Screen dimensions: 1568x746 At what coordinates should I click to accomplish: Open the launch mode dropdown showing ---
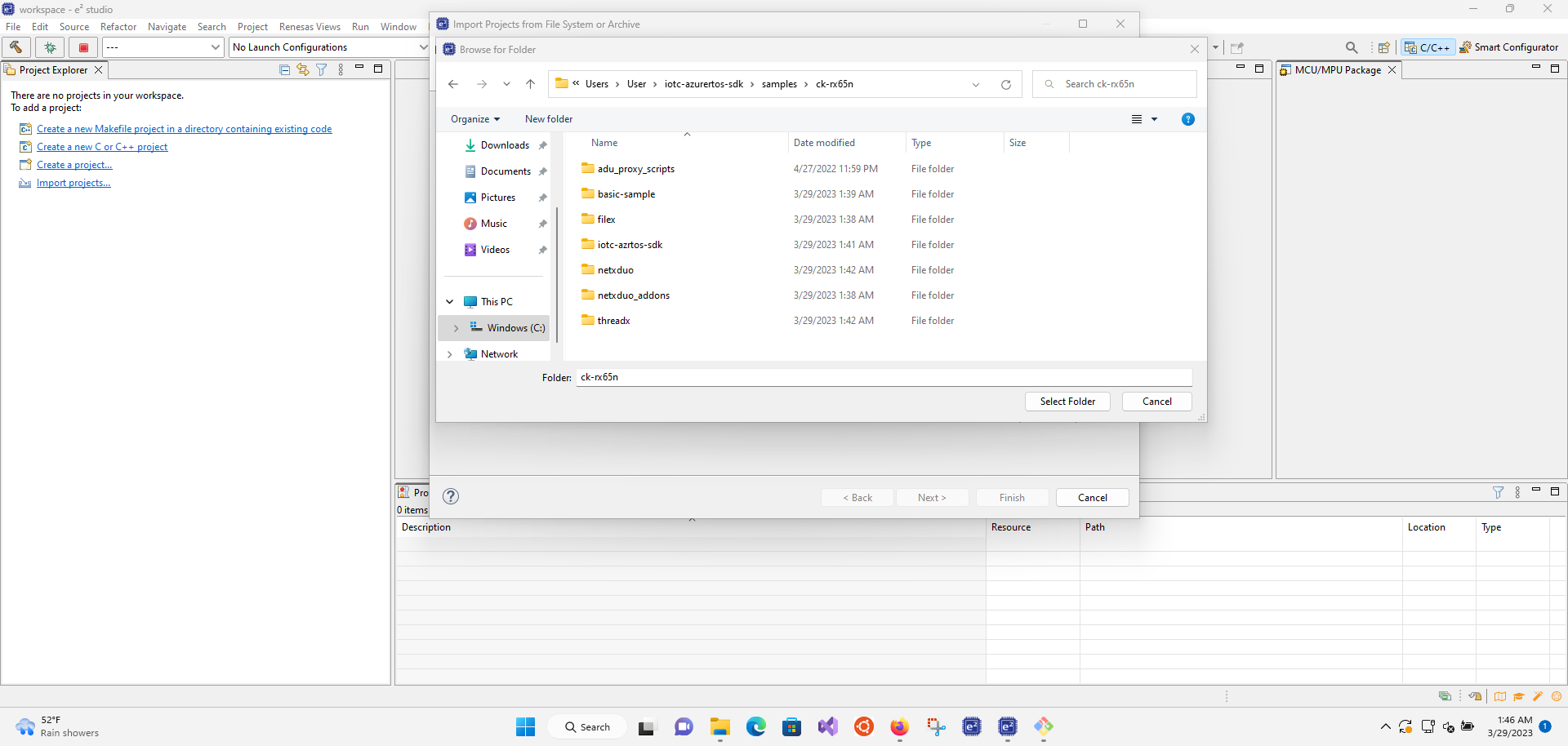163,47
